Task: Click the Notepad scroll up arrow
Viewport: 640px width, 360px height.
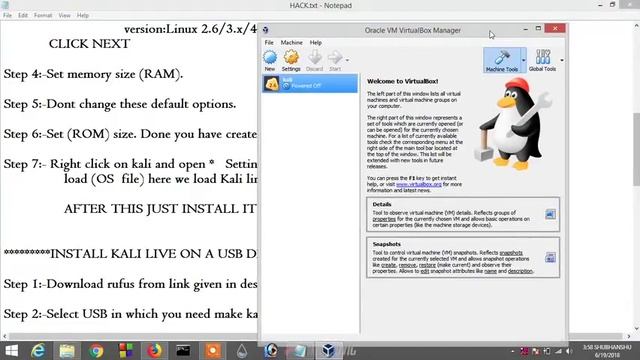Action: click(x=636, y=25)
